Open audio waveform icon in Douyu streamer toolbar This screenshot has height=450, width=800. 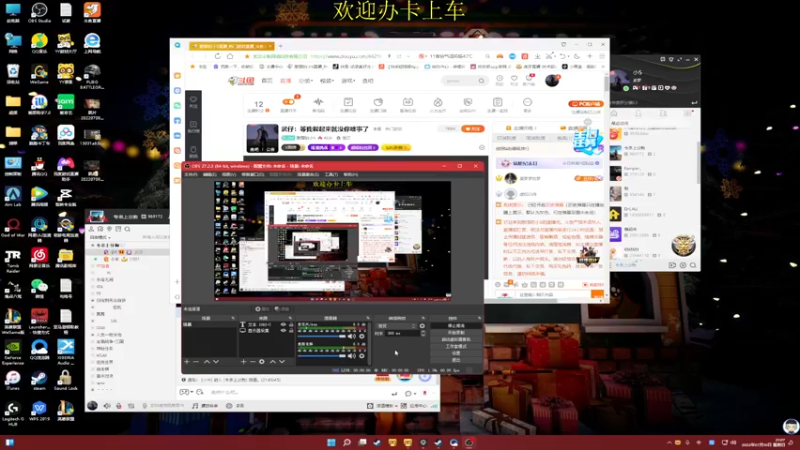pyautogui.click(x=318, y=102)
